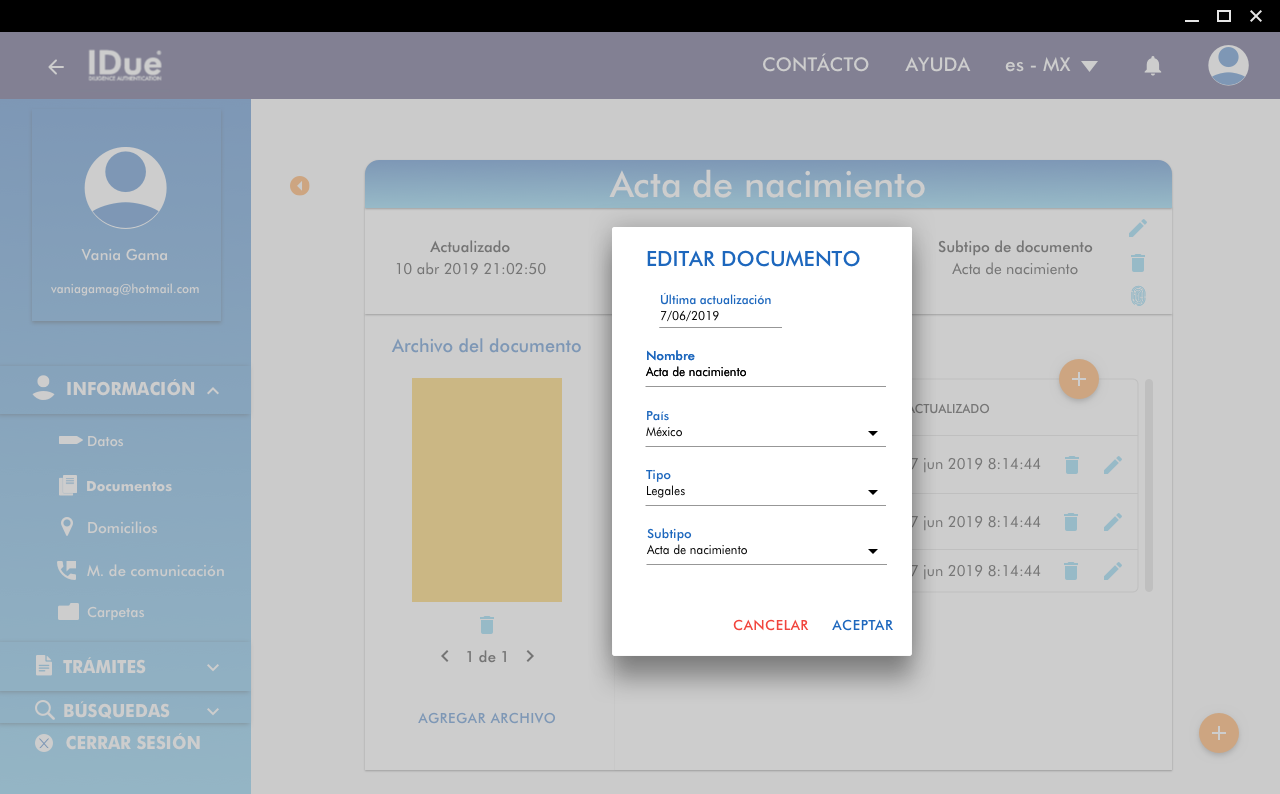
Task: Click the CANCELAR button
Action: [x=770, y=625]
